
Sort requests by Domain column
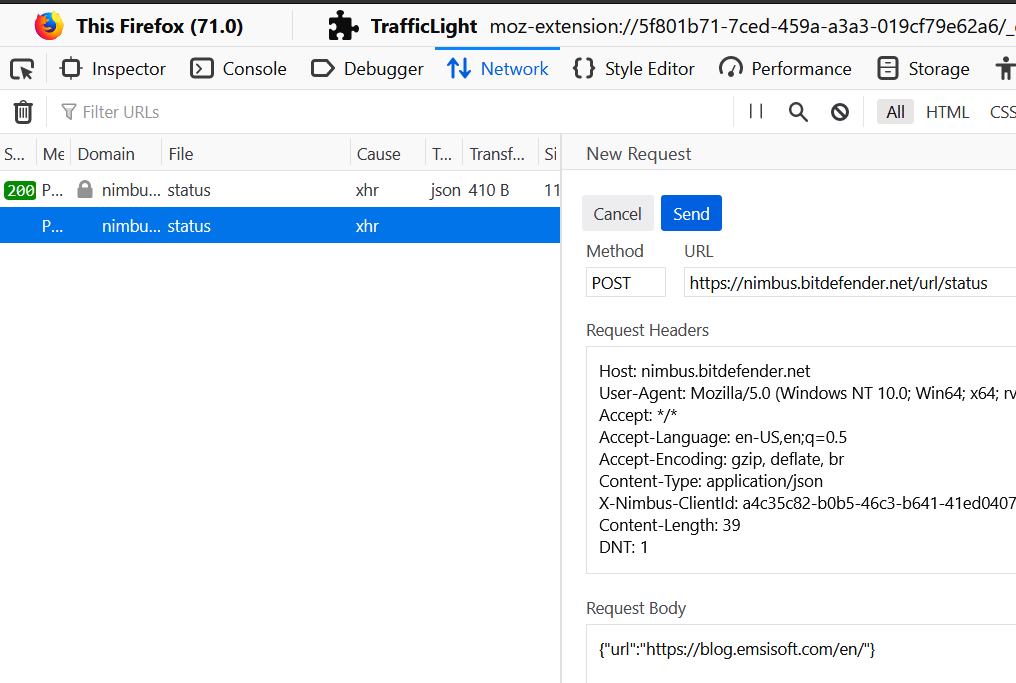pyautogui.click(x=106, y=154)
